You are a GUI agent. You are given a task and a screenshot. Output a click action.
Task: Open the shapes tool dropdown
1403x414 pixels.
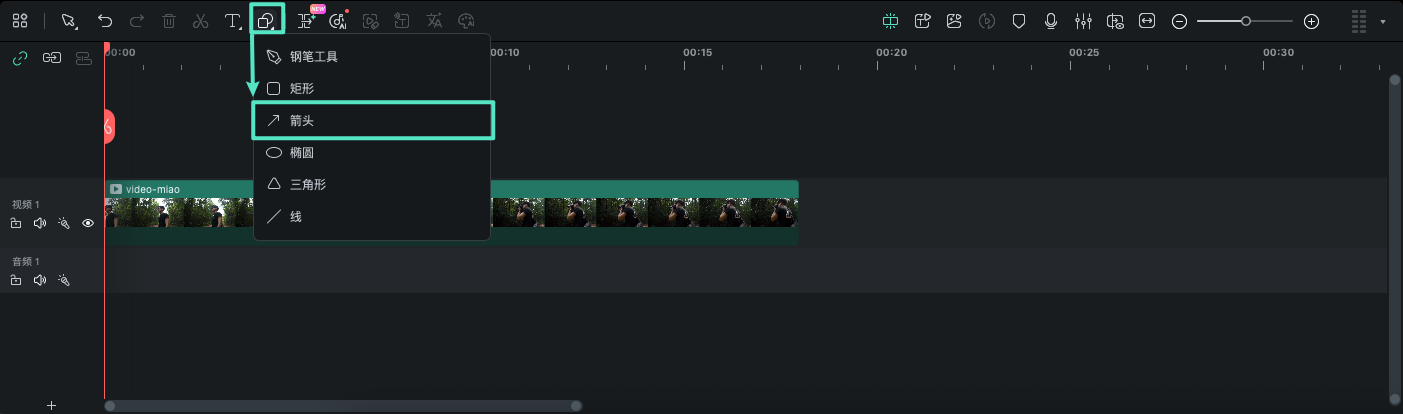point(267,20)
